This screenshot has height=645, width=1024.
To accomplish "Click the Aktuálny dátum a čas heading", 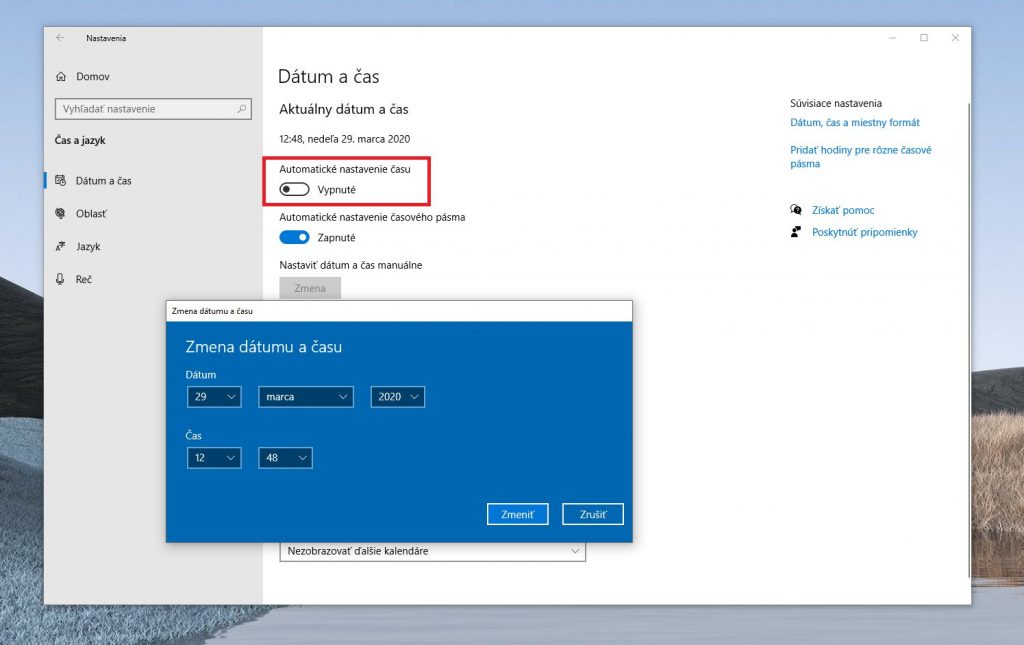I will point(344,109).
